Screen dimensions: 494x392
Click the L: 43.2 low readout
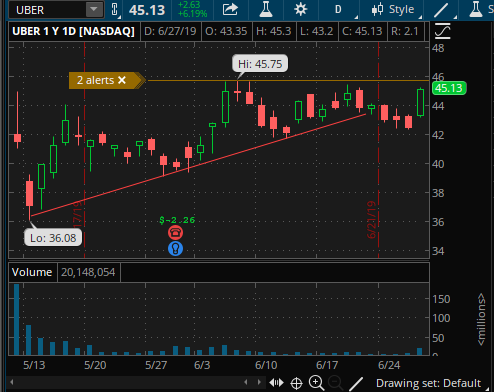[x=317, y=31]
